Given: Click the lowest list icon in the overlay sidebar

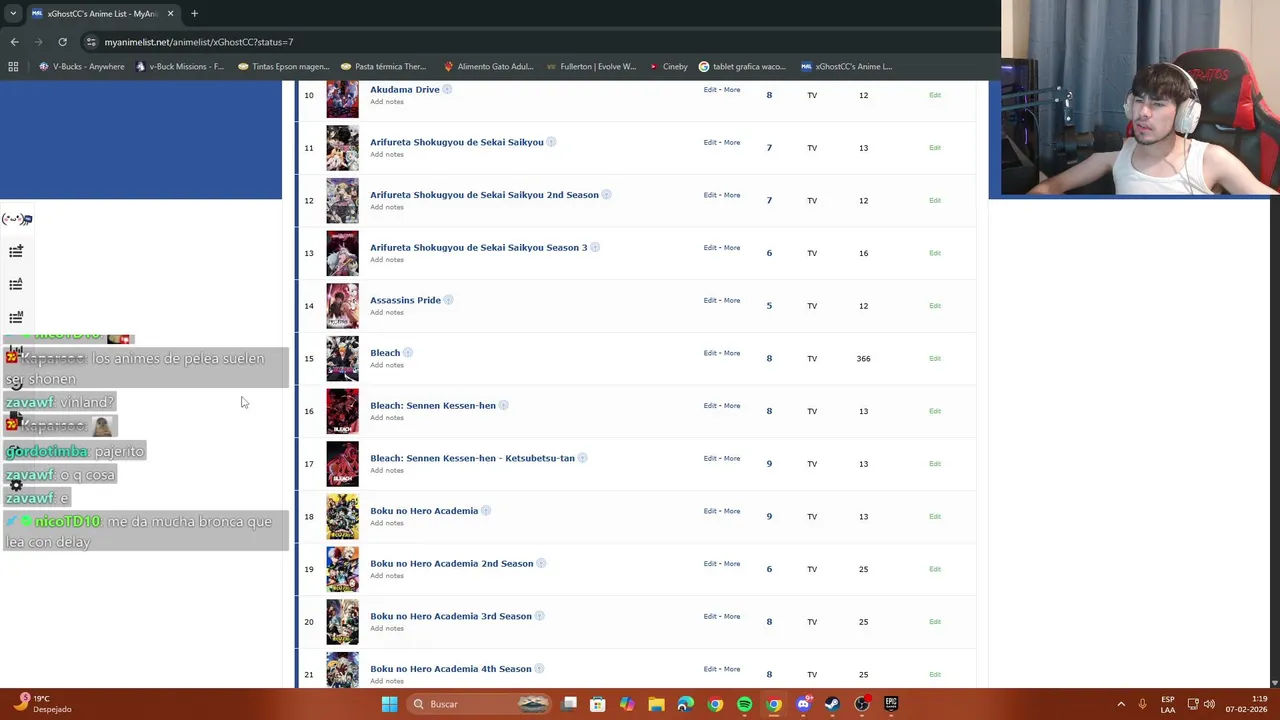Looking at the screenshot, I should pos(16,318).
